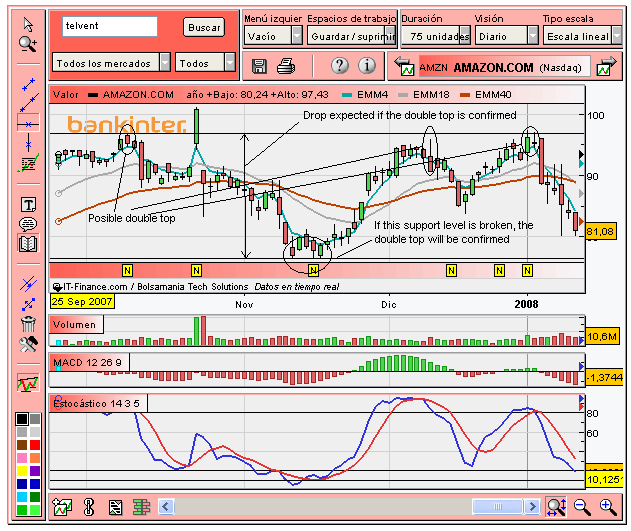Click the chain link icon in bottom toolbar
The width and height of the screenshot is (631, 531).
tap(89, 507)
